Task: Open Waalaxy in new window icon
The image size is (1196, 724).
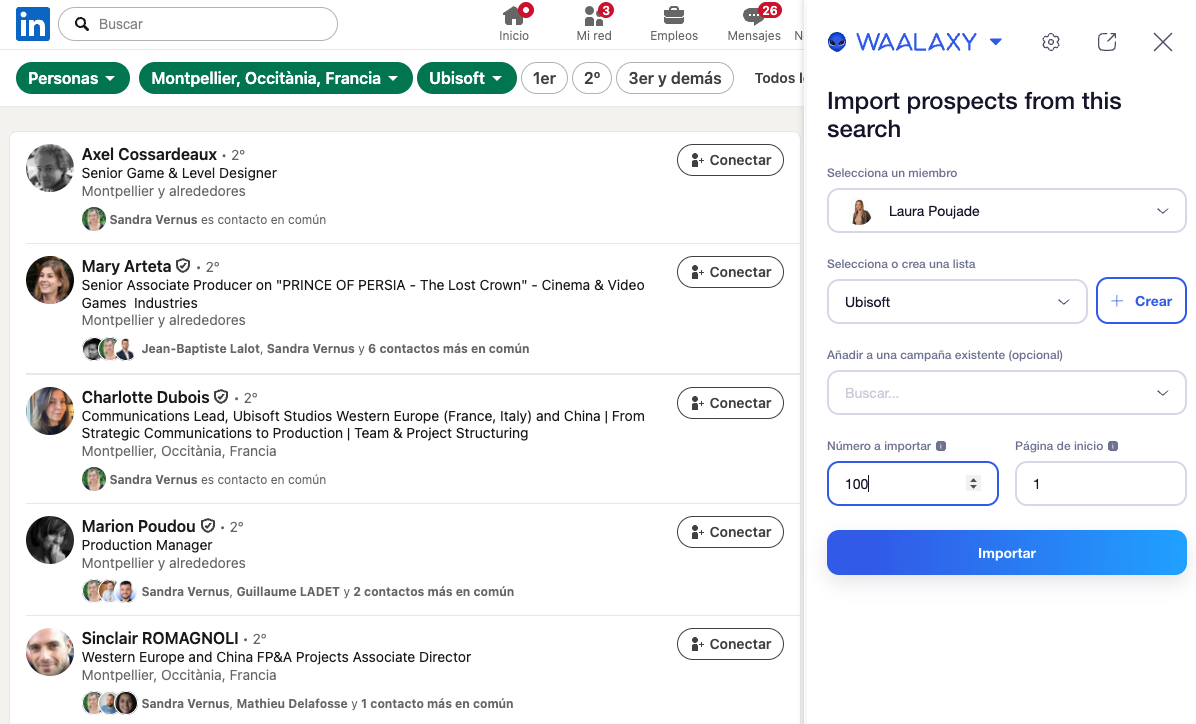Action: [1106, 42]
